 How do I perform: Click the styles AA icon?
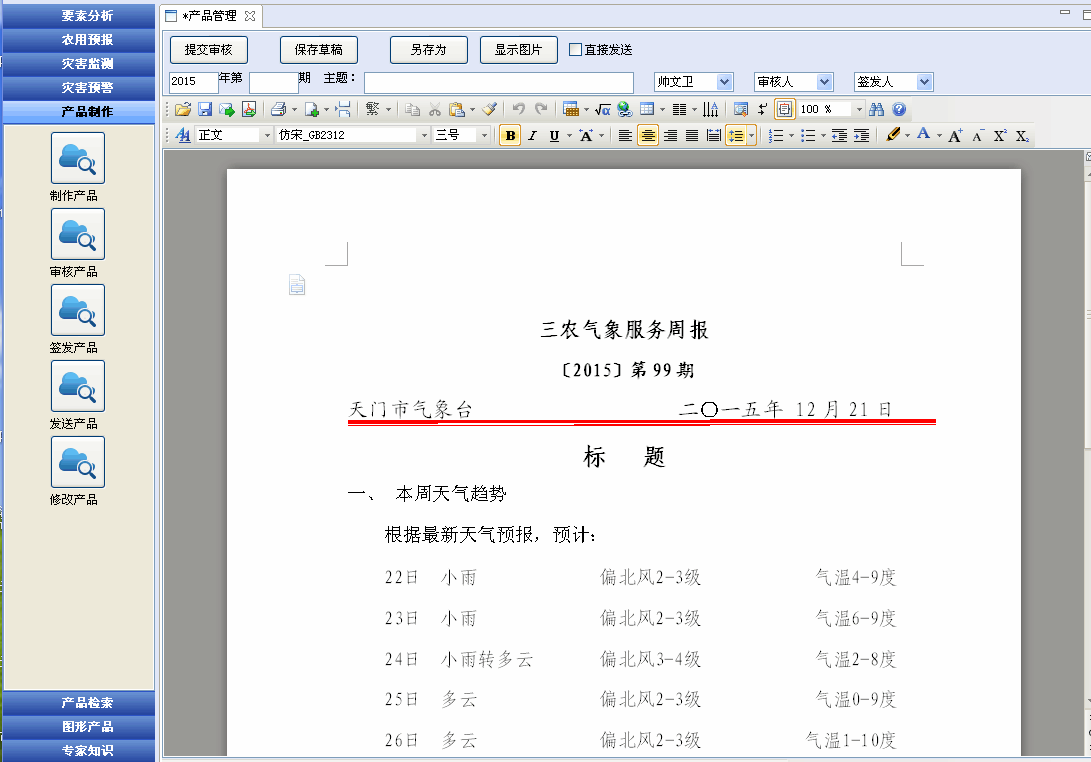pos(183,135)
